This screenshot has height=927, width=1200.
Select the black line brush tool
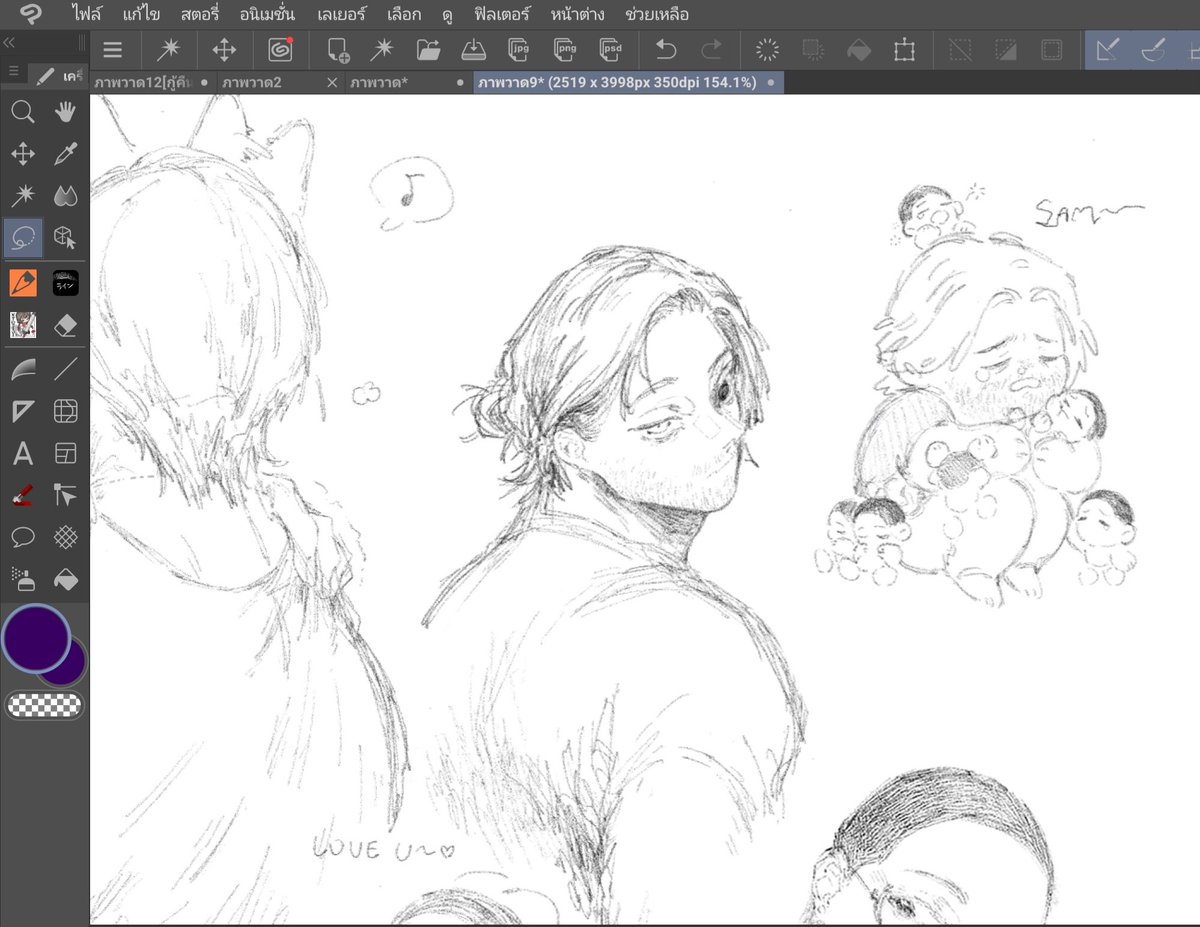click(66, 283)
